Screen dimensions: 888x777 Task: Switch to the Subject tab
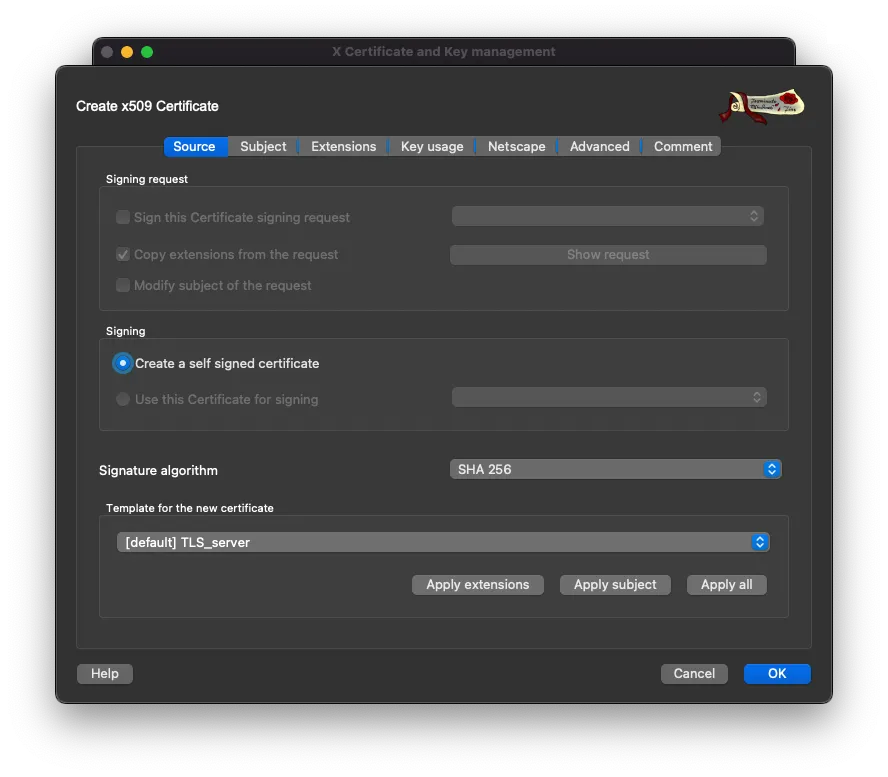point(262,146)
